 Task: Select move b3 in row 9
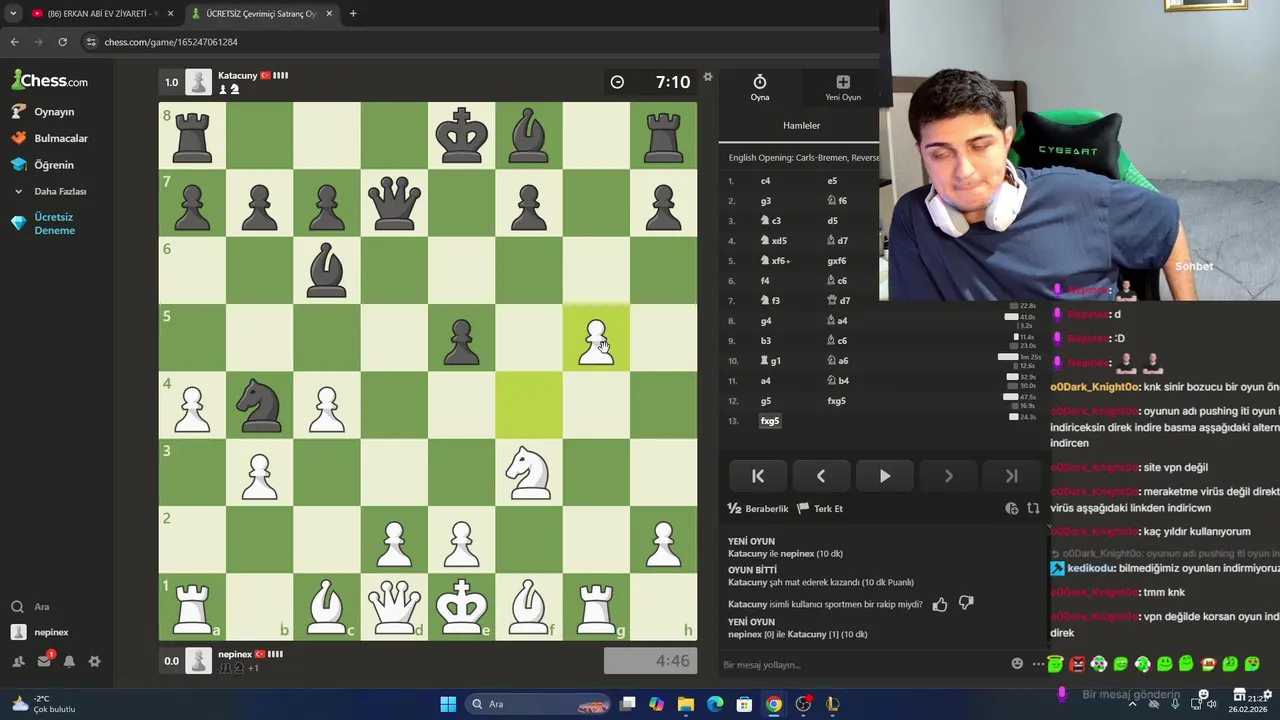[x=765, y=341]
